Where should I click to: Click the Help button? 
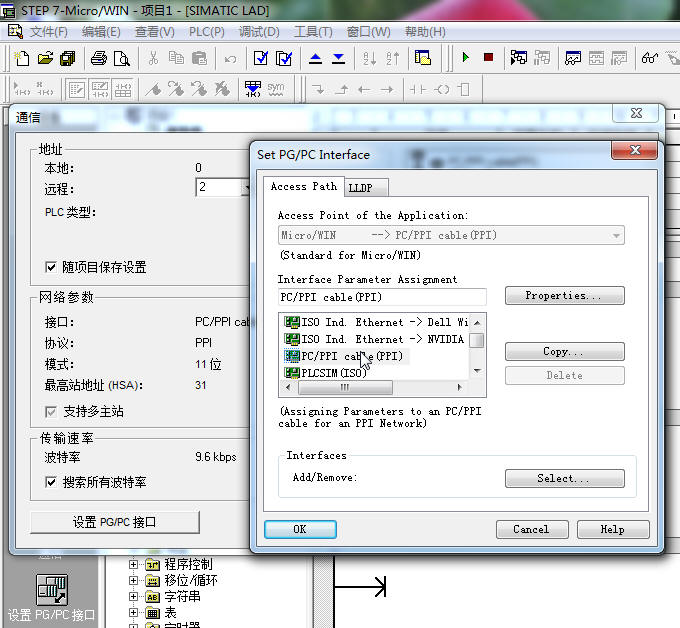point(613,530)
